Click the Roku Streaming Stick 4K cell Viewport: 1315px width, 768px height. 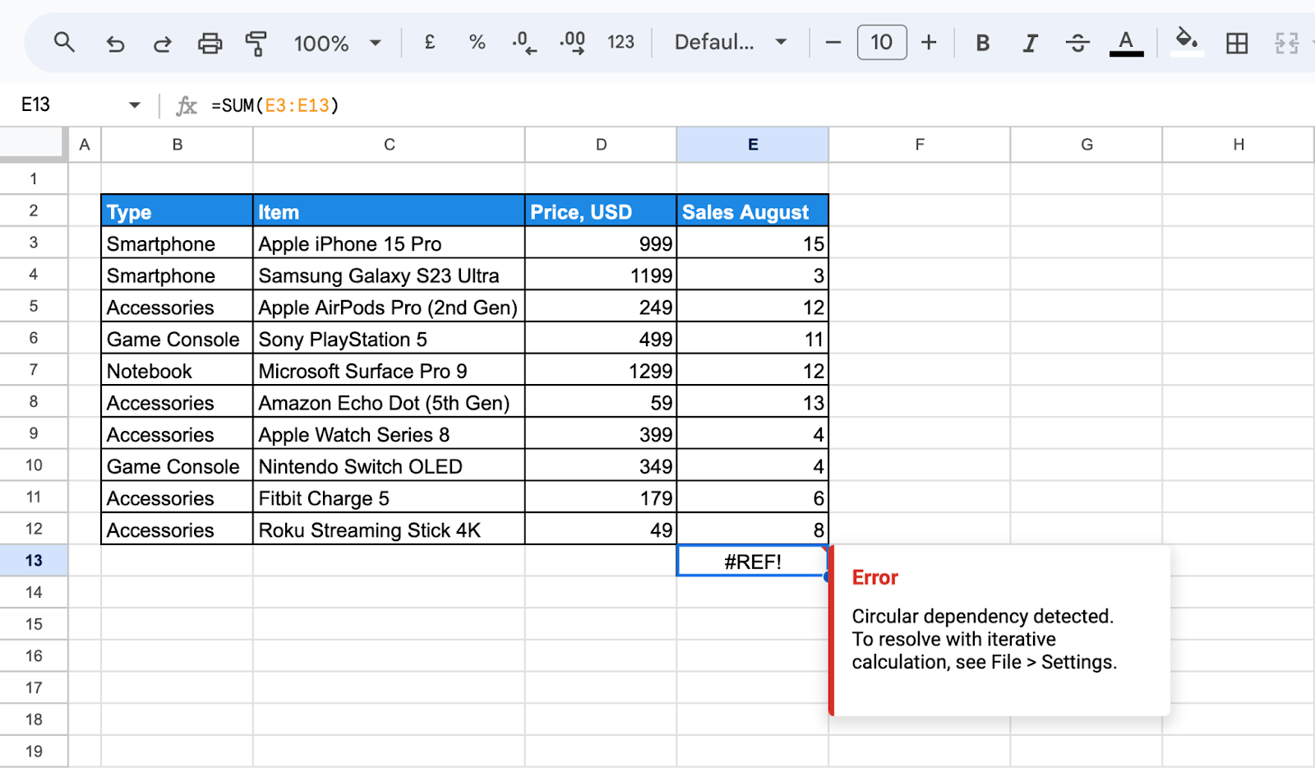click(x=389, y=530)
